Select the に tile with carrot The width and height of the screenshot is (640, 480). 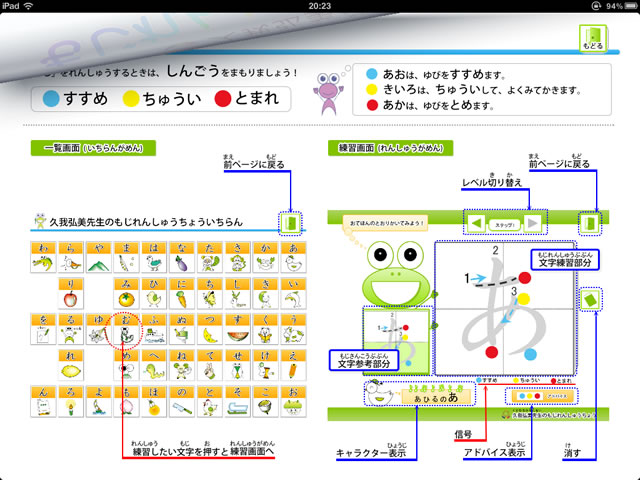click(182, 293)
